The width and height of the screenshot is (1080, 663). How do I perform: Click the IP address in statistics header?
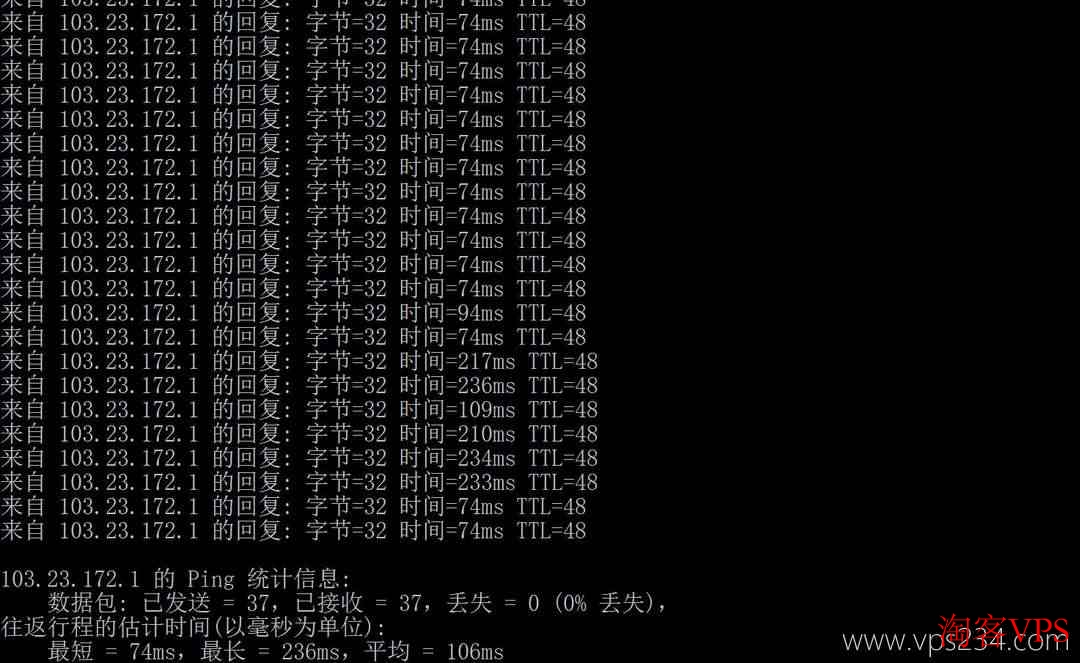click(x=70, y=579)
